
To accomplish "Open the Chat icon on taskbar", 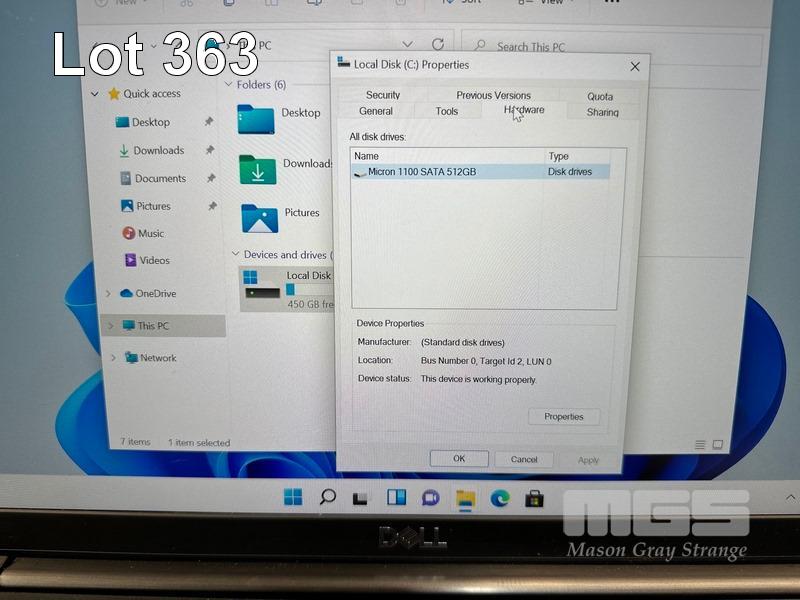I will pos(430,497).
